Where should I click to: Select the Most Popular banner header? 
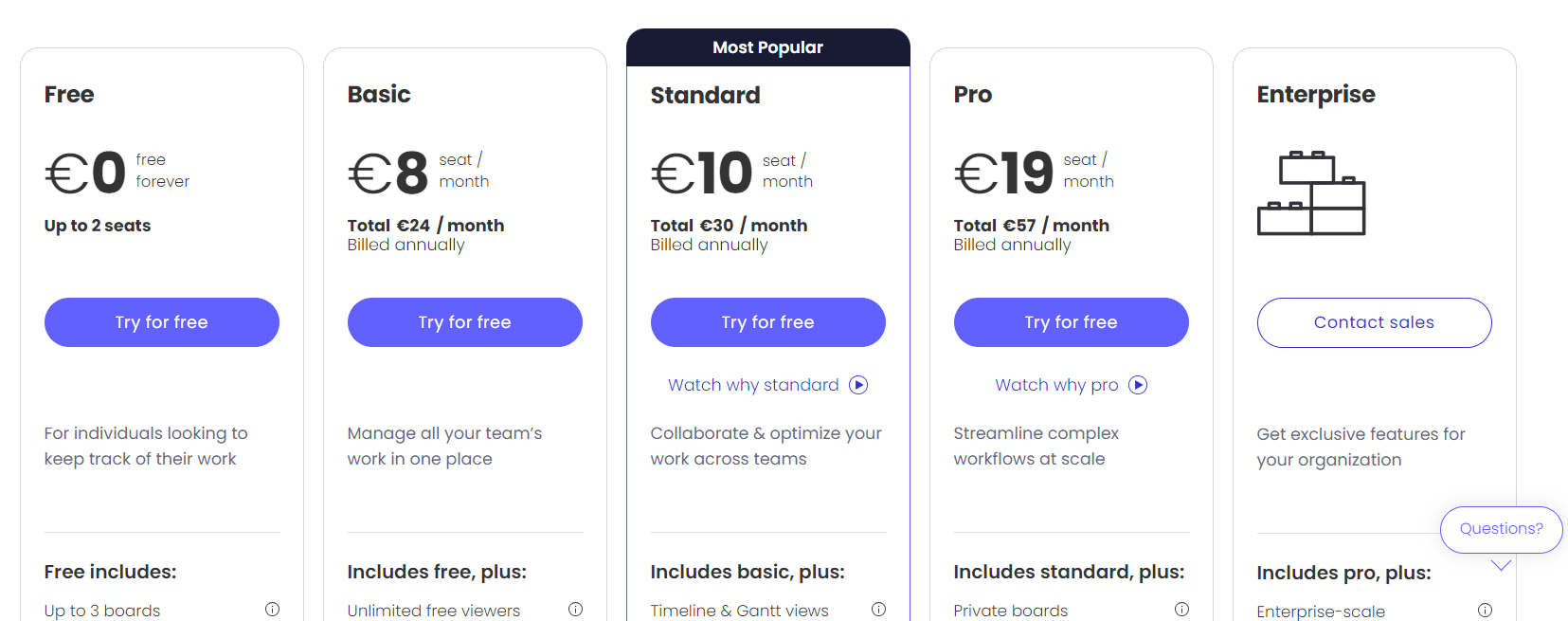(x=767, y=47)
